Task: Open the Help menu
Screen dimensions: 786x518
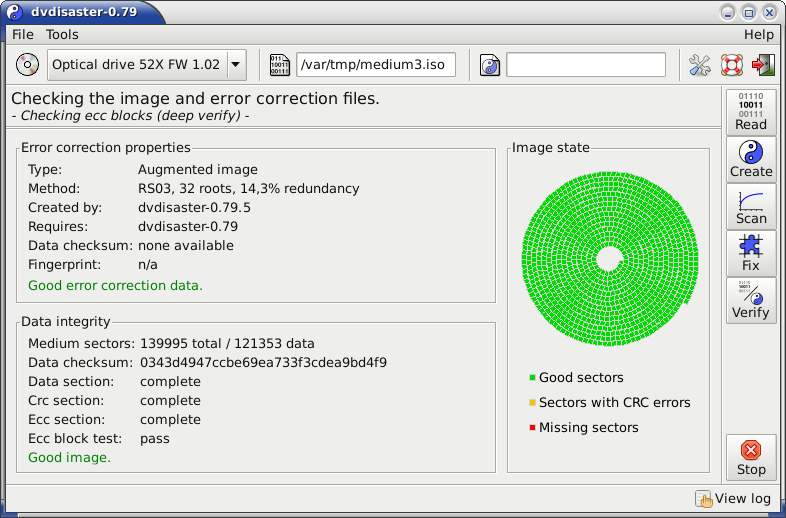Action: [758, 34]
